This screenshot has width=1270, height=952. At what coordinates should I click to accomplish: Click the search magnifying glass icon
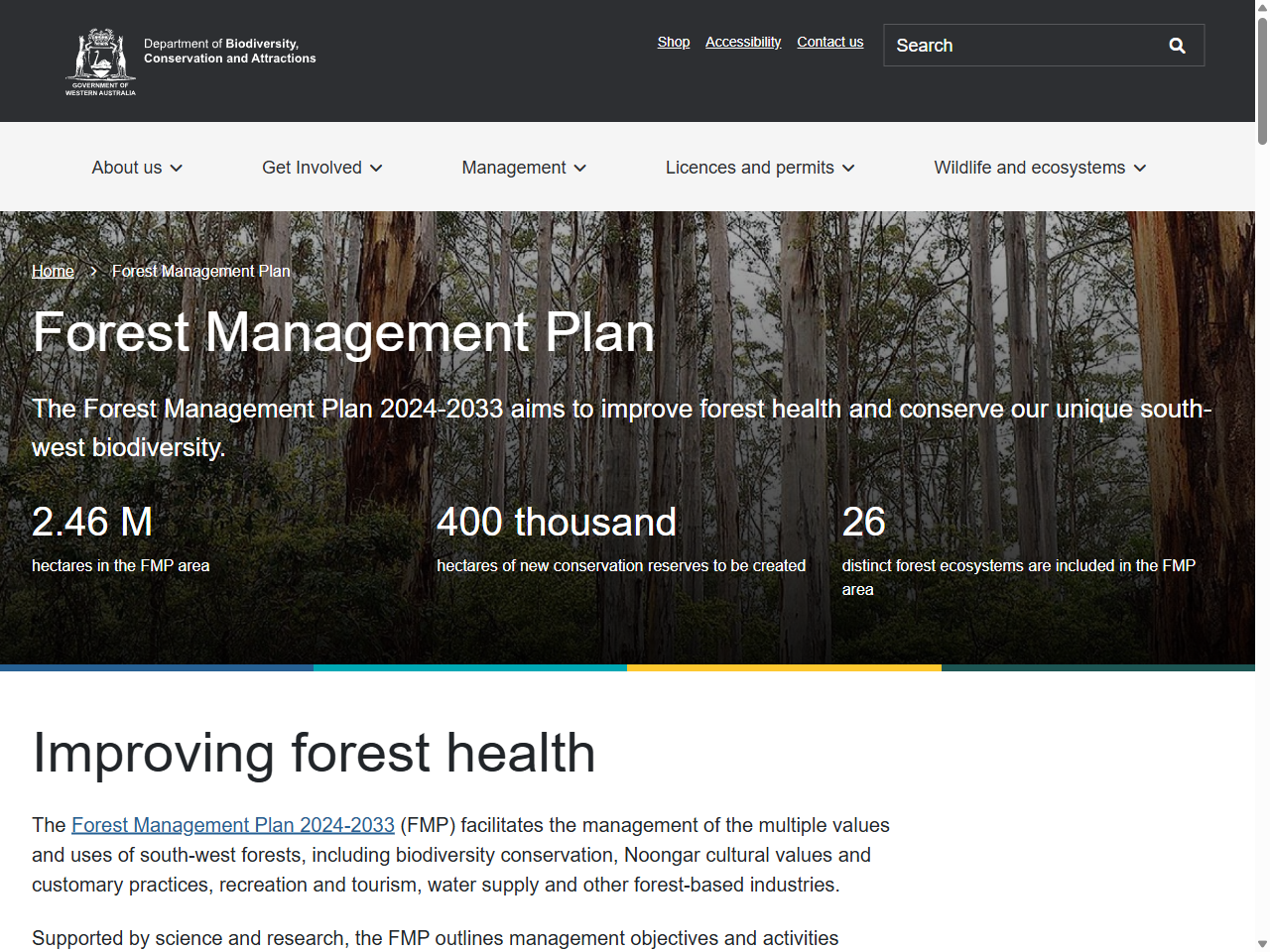(x=1177, y=46)
